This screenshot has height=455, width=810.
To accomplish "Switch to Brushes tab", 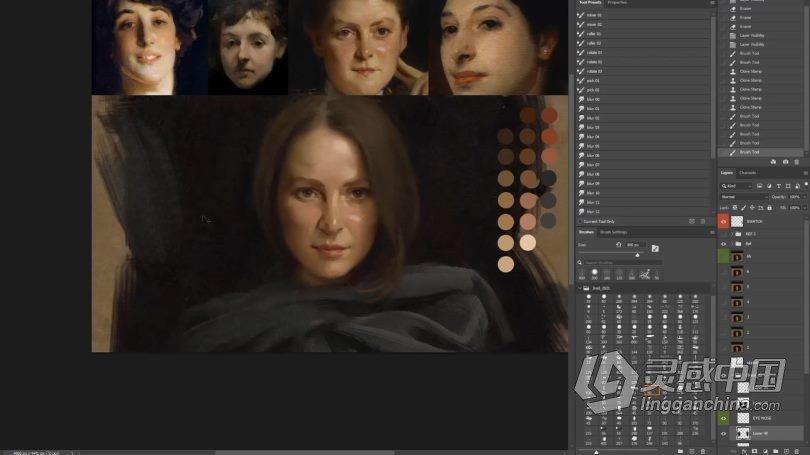I will (x=586, y=232).
